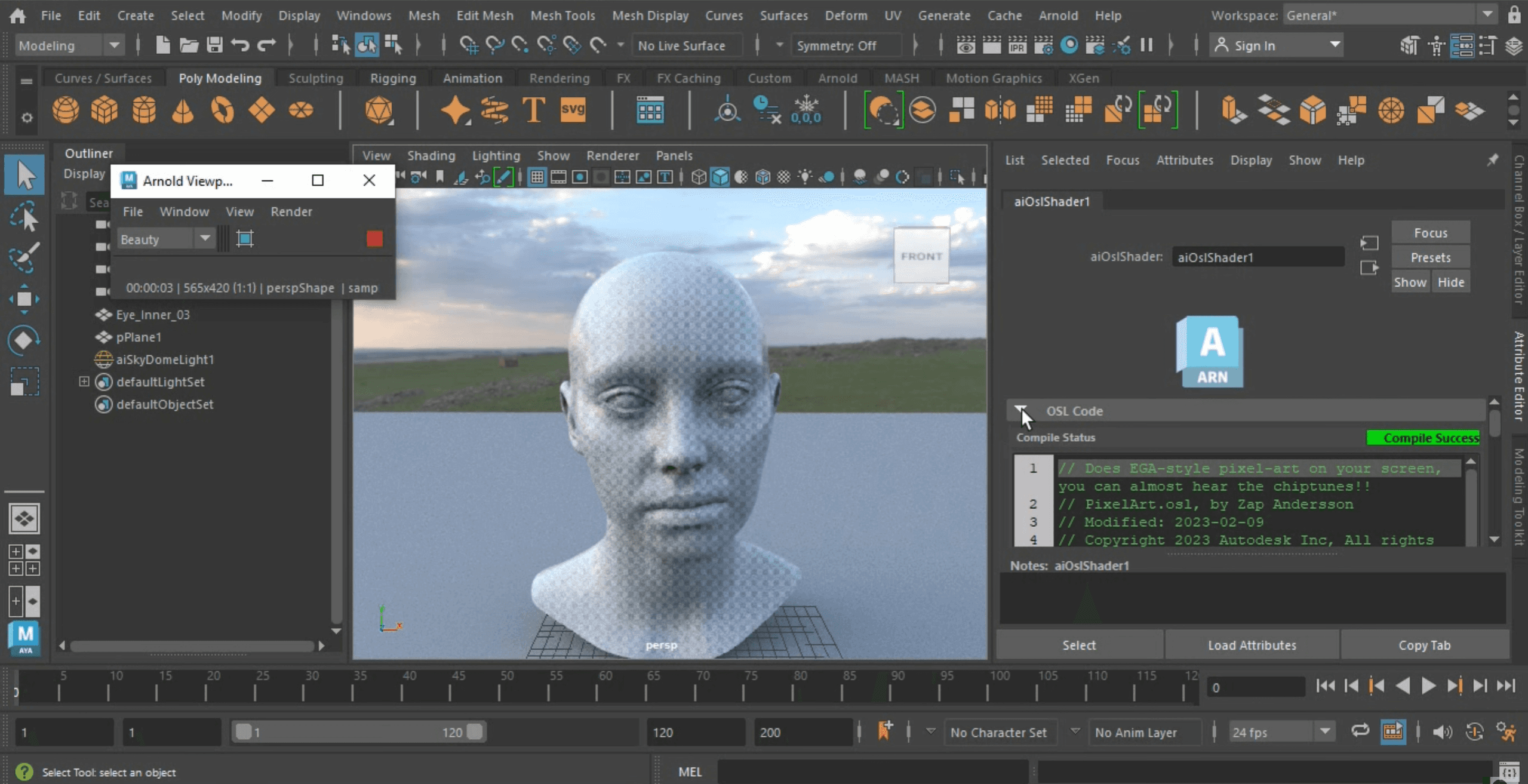
Task: Stop render with red square button
Action: [374, 239]
